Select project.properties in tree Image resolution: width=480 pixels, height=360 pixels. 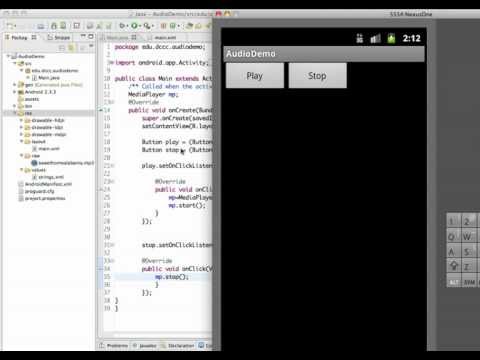click(42, 198)
